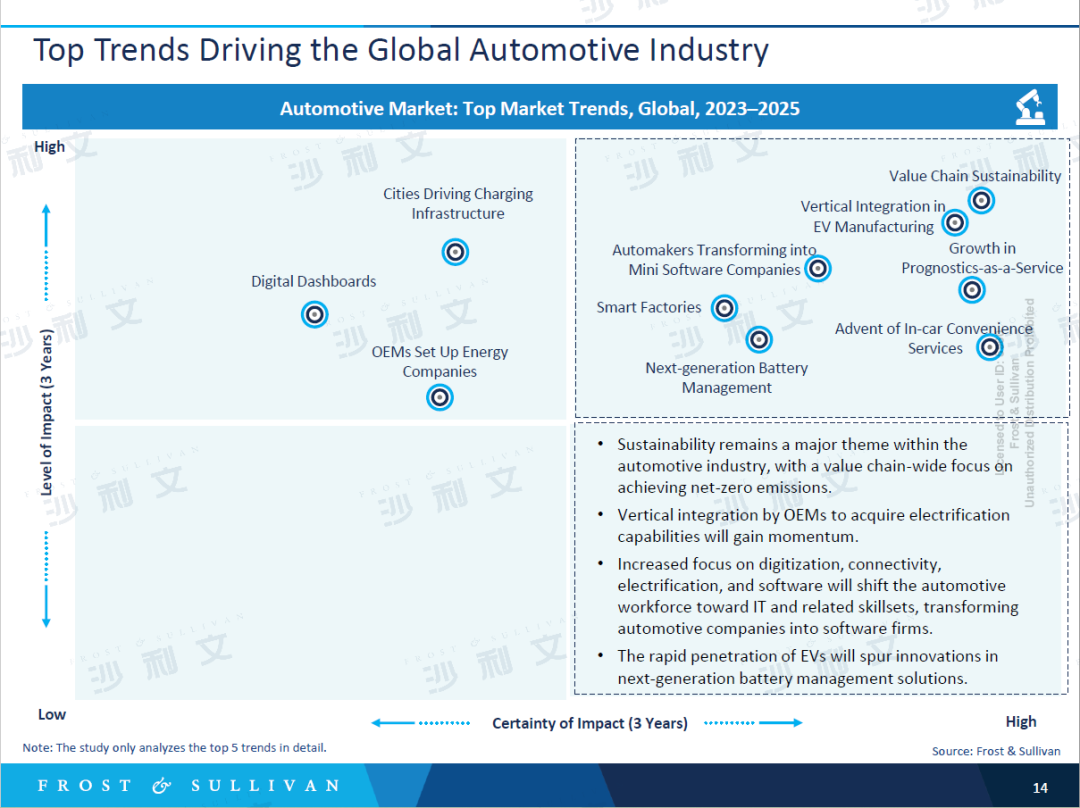This screenshot has width=1080, height=808.
Task: Click the Next-generation Battery Management marker
Action: point(759,340)
